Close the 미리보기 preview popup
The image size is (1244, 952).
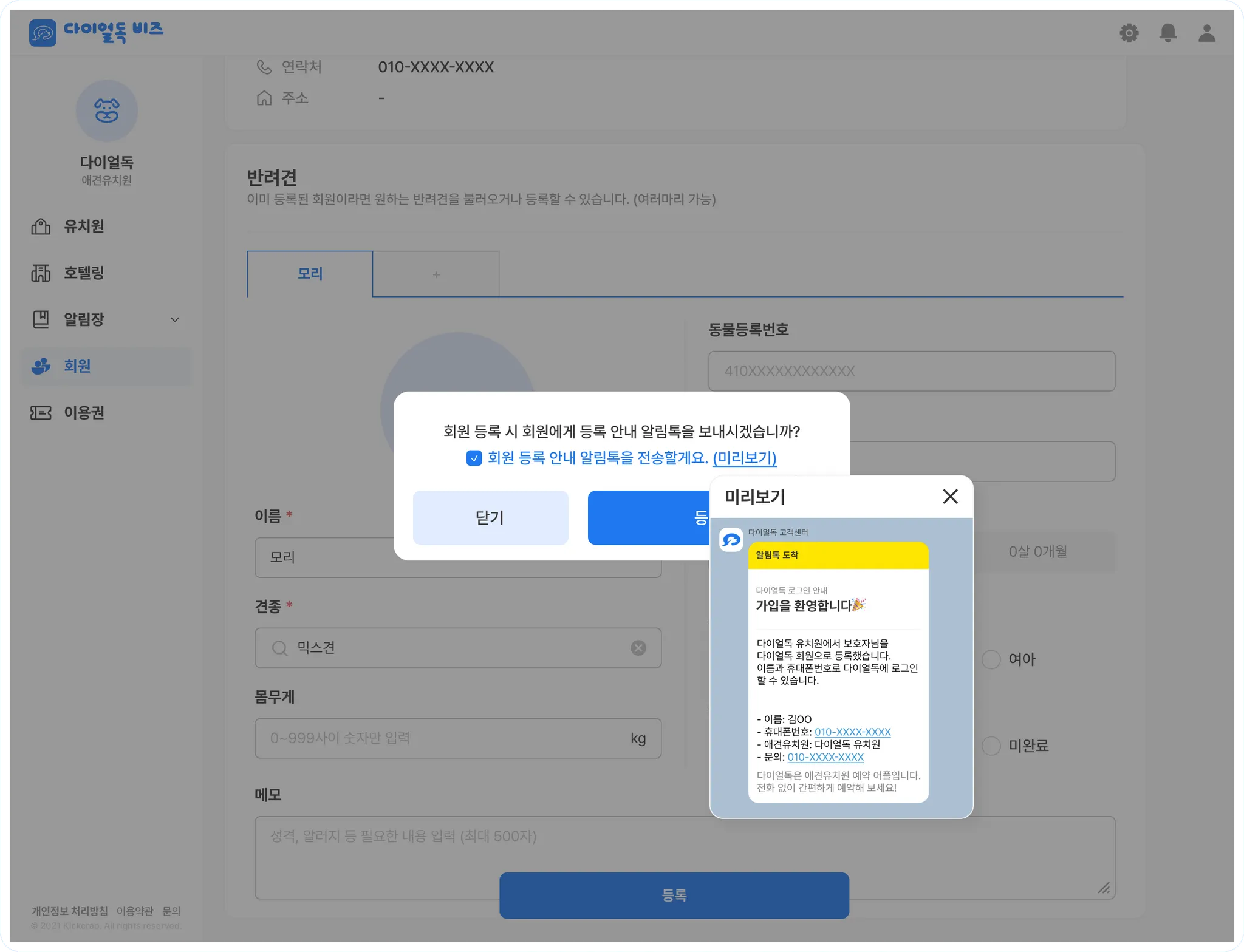[x=950, y=497]
